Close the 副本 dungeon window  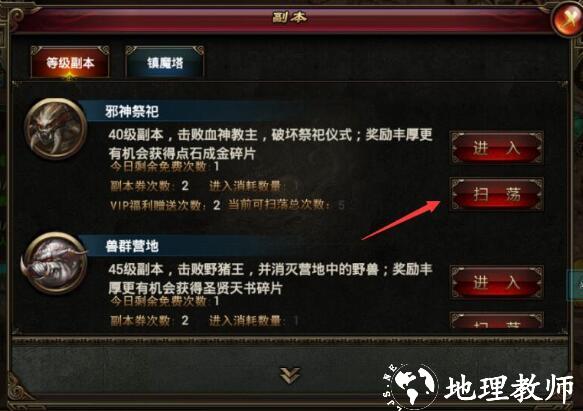coord(568,19)
